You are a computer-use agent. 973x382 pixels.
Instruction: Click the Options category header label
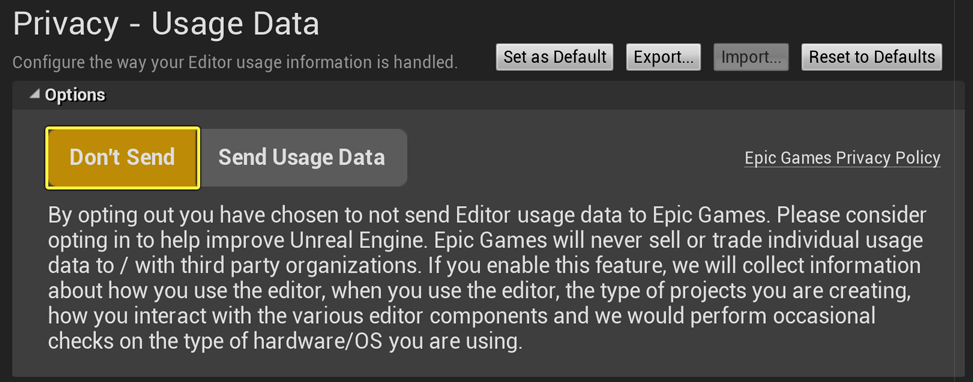(x=75, y=95)
